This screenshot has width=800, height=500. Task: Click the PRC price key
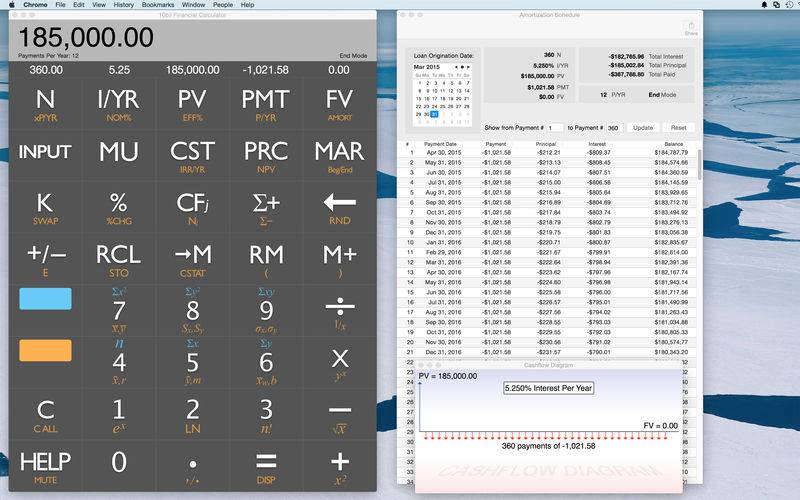tap(266, 155)
